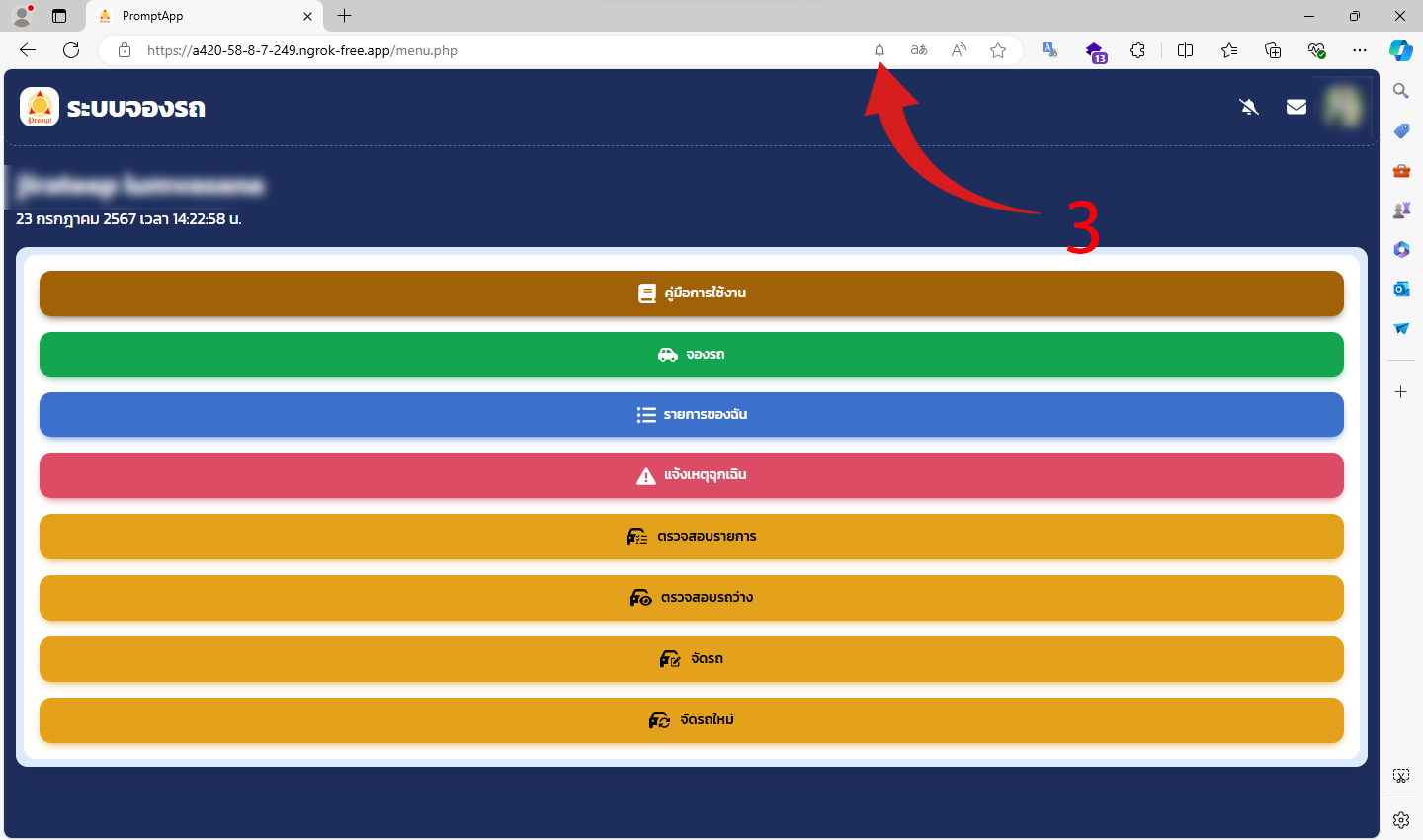Open รายการของฉัน my list

692,415
